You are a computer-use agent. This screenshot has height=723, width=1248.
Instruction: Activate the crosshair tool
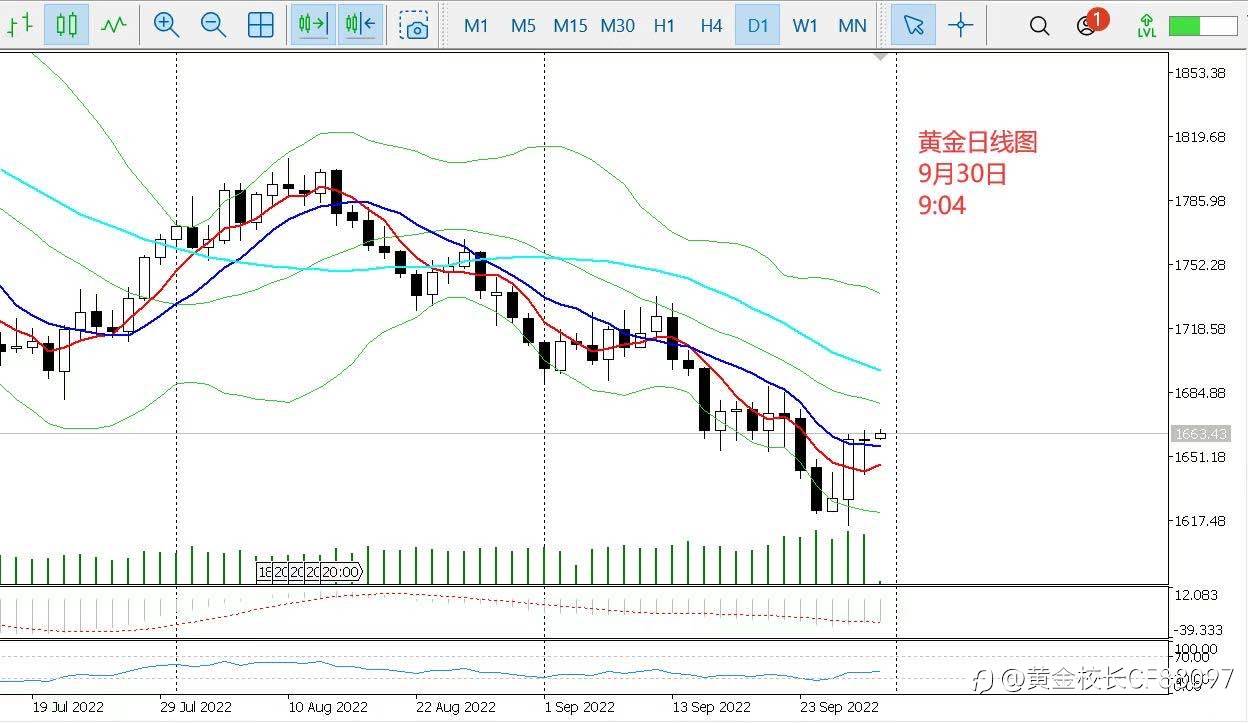pyautogui.click(x=960, y=25)
